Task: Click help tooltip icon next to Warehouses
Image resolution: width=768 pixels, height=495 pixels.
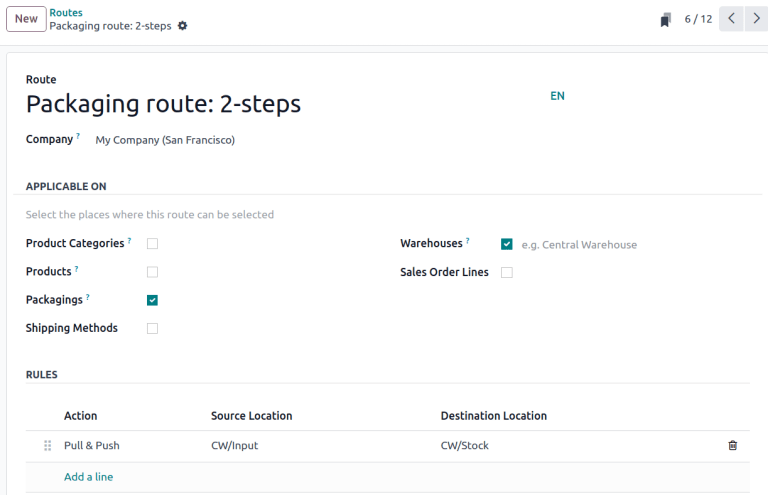Action: (x=468, y=241)
